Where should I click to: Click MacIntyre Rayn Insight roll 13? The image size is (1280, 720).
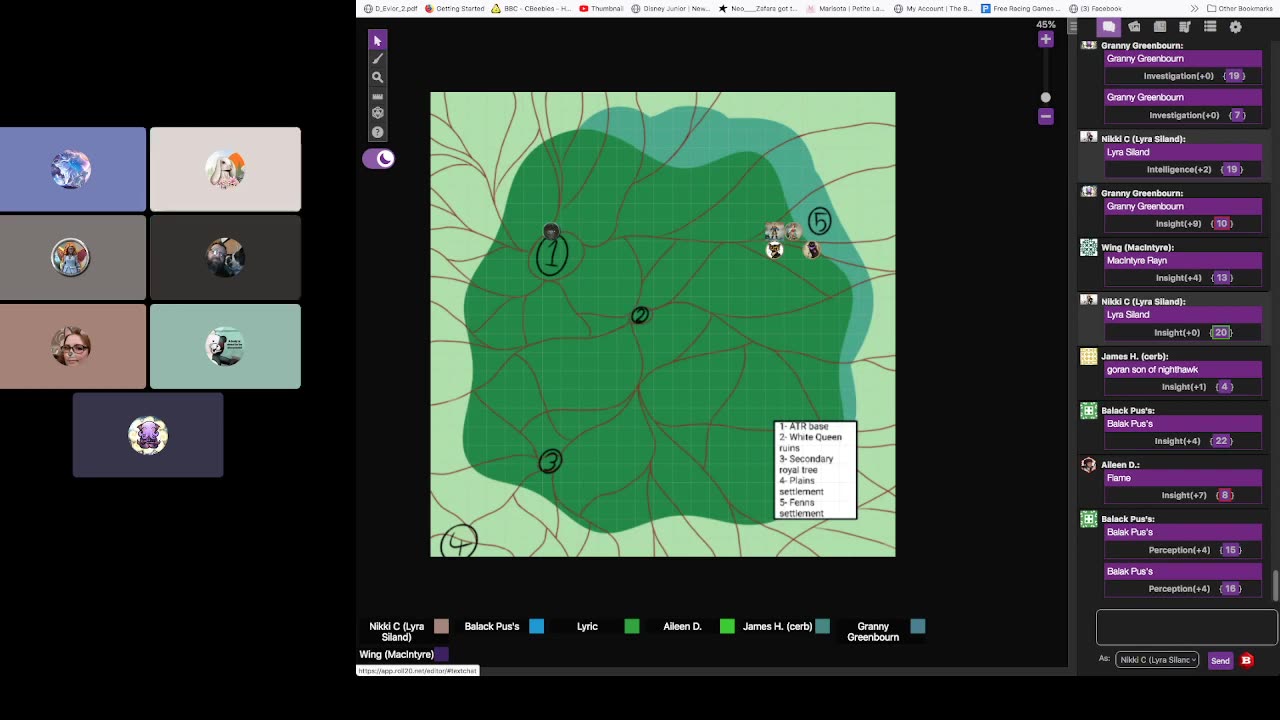(1221, 278)
